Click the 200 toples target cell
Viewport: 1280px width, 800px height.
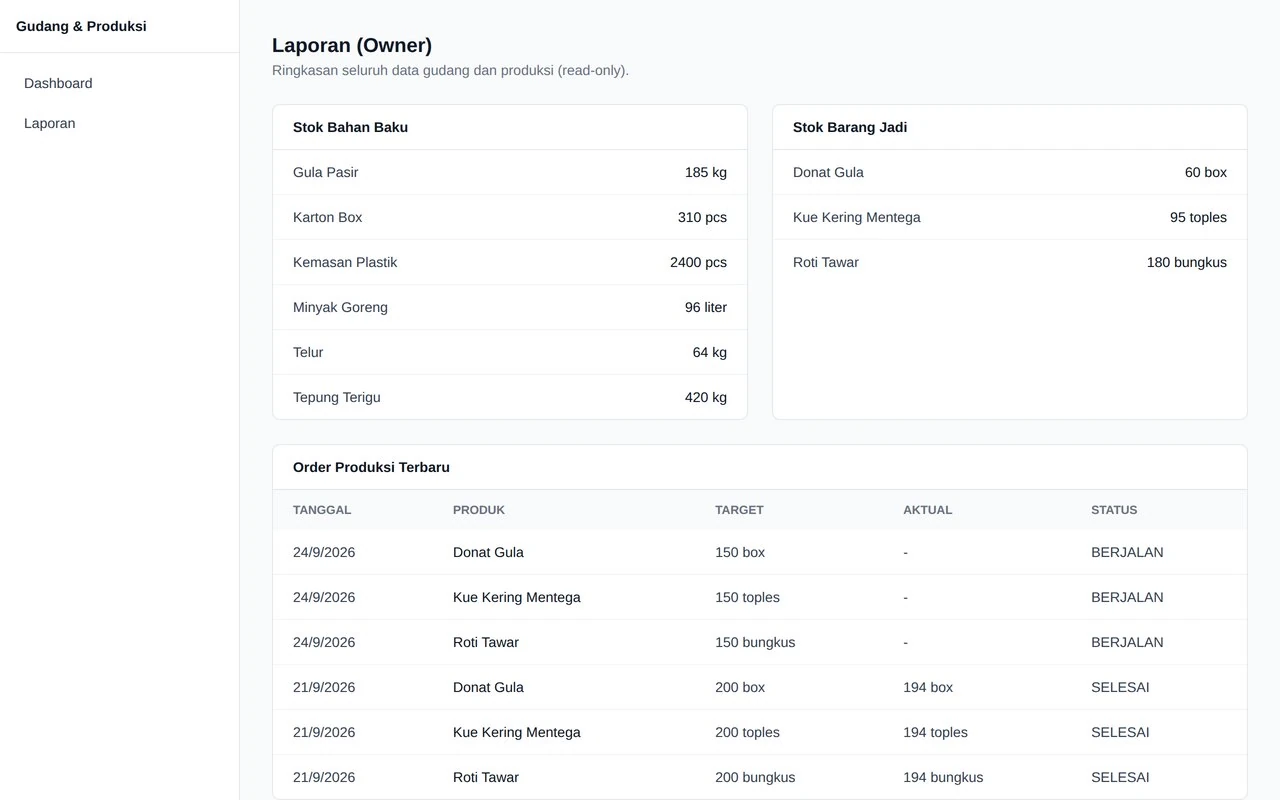pos(747,732)
